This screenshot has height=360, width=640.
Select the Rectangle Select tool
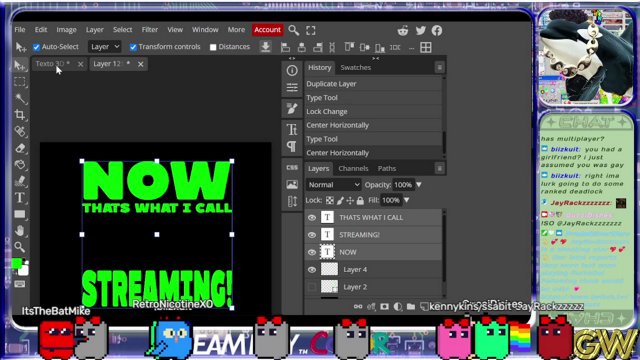pos(19,82)
